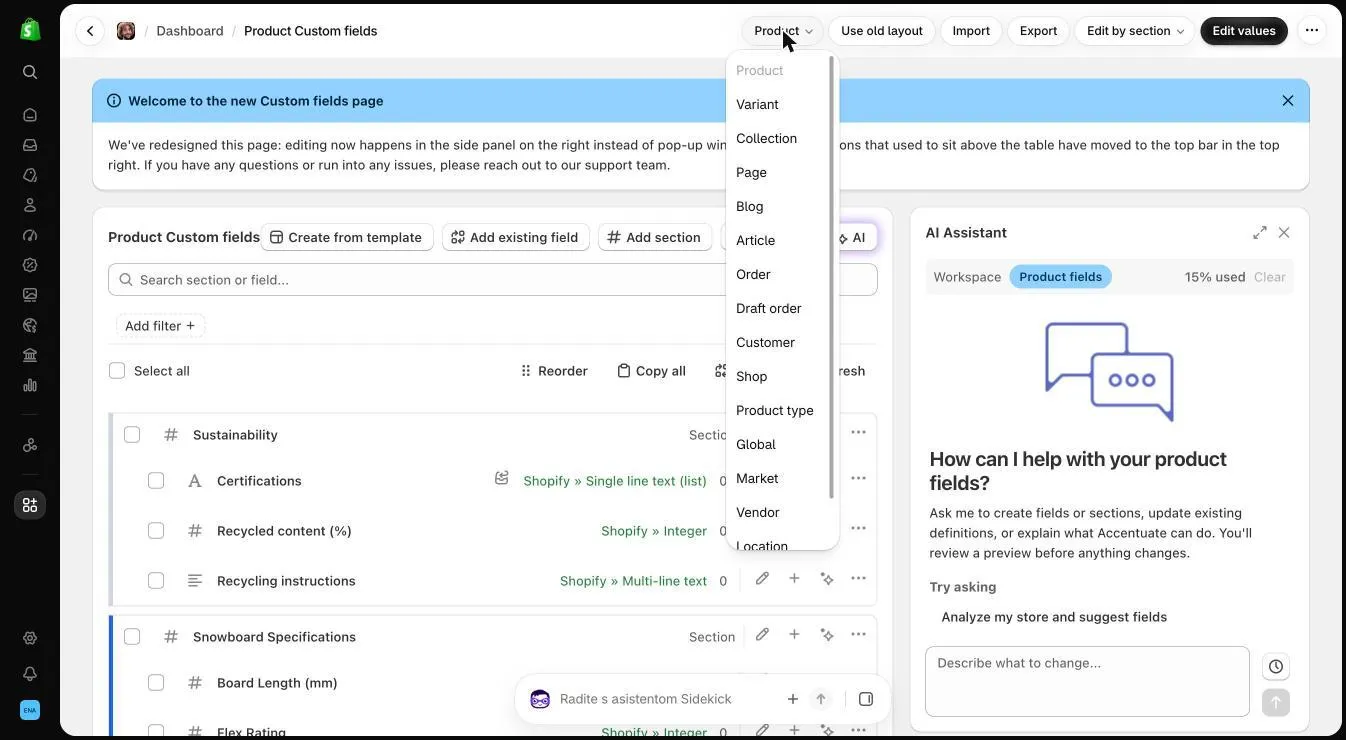
Task: Toggle the Sidekick side panel icon
Action: [866, 699]
